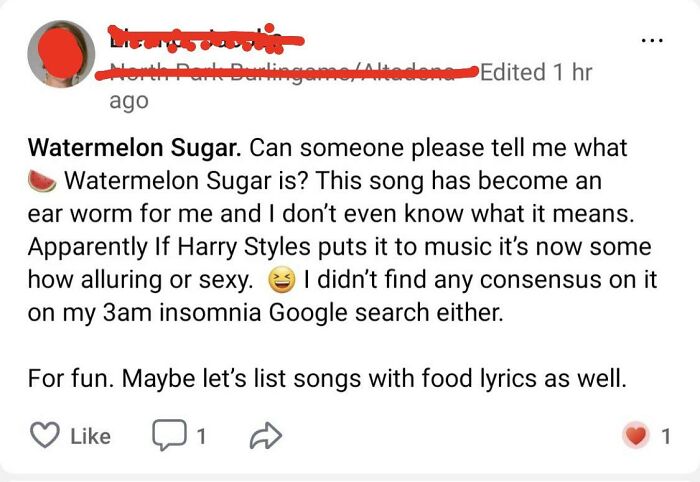This screenshot has width=700, height=482.
Task: Tap the heart icon to like the post
Action: click(x=47, y=436)
